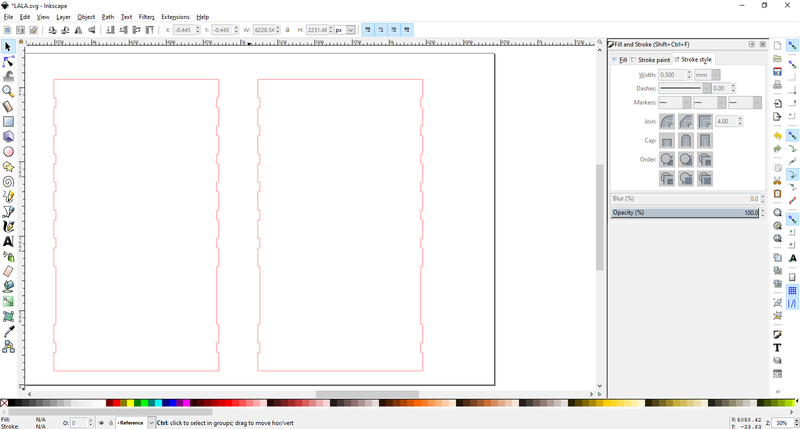Image resolution: width=800 pixels, height=429 pixels.
Task: Open the end Markers dropdown
Action: tap(745, 103)
